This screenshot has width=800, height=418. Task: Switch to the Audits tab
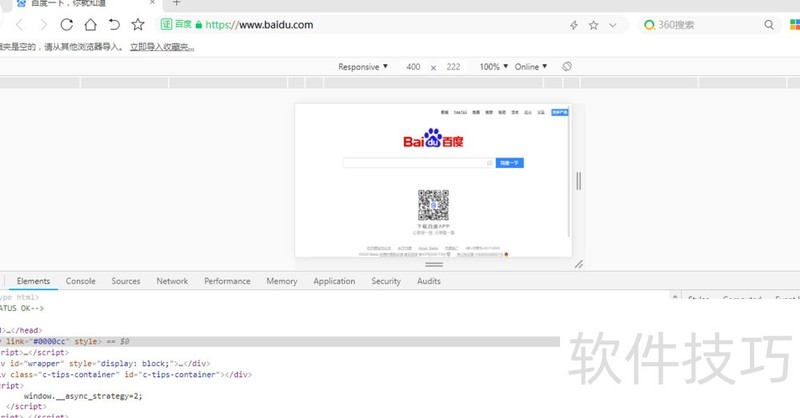[429, 281]
